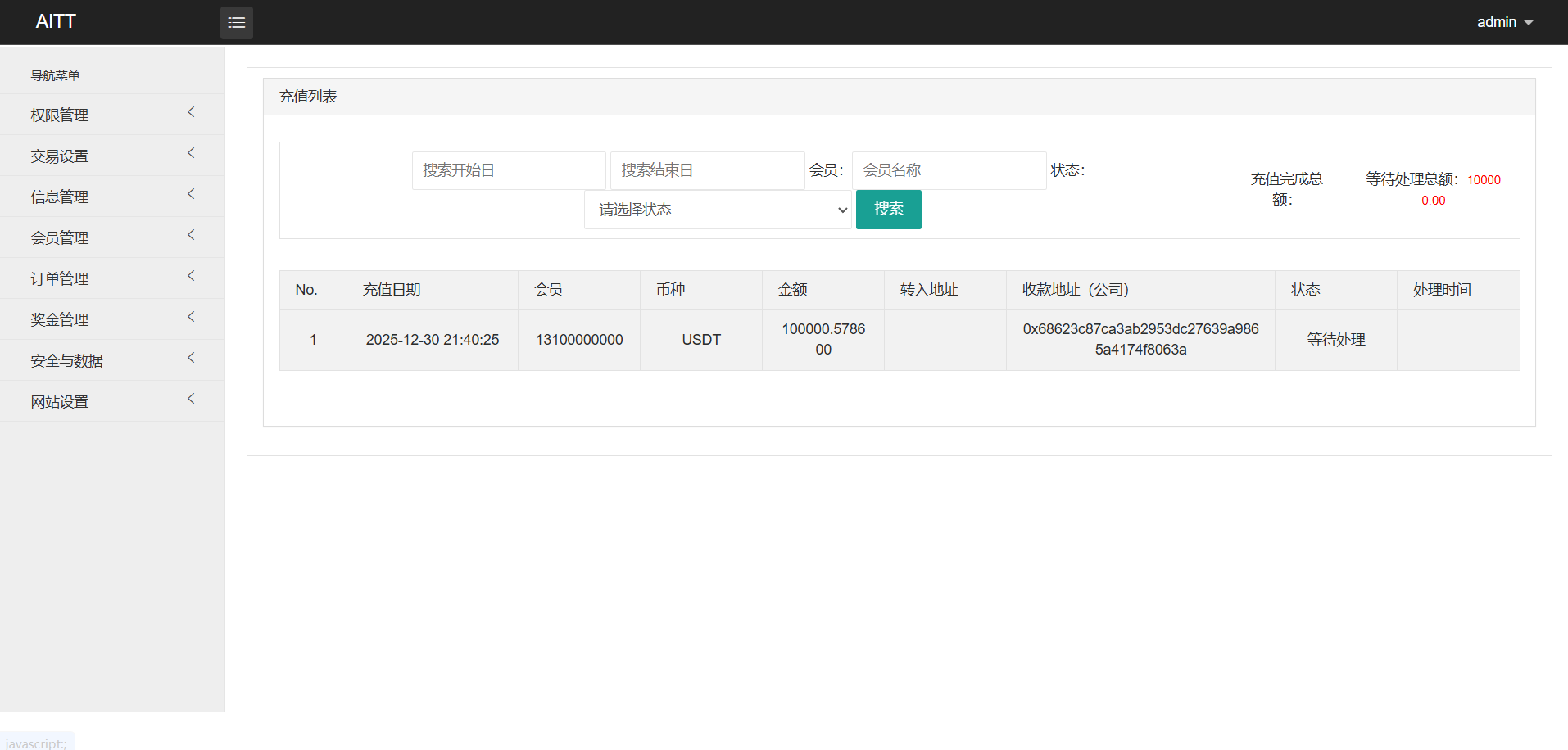The image size is (1568, 750).
Task: Click chevron arrow beside 奖金管理
Action: [x=191, y=318]
